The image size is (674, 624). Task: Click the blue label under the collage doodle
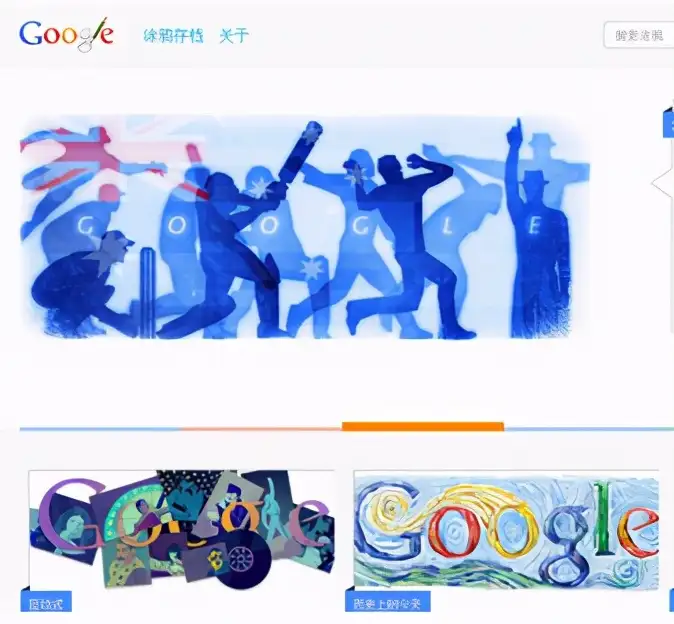click(x=46, y=602)
